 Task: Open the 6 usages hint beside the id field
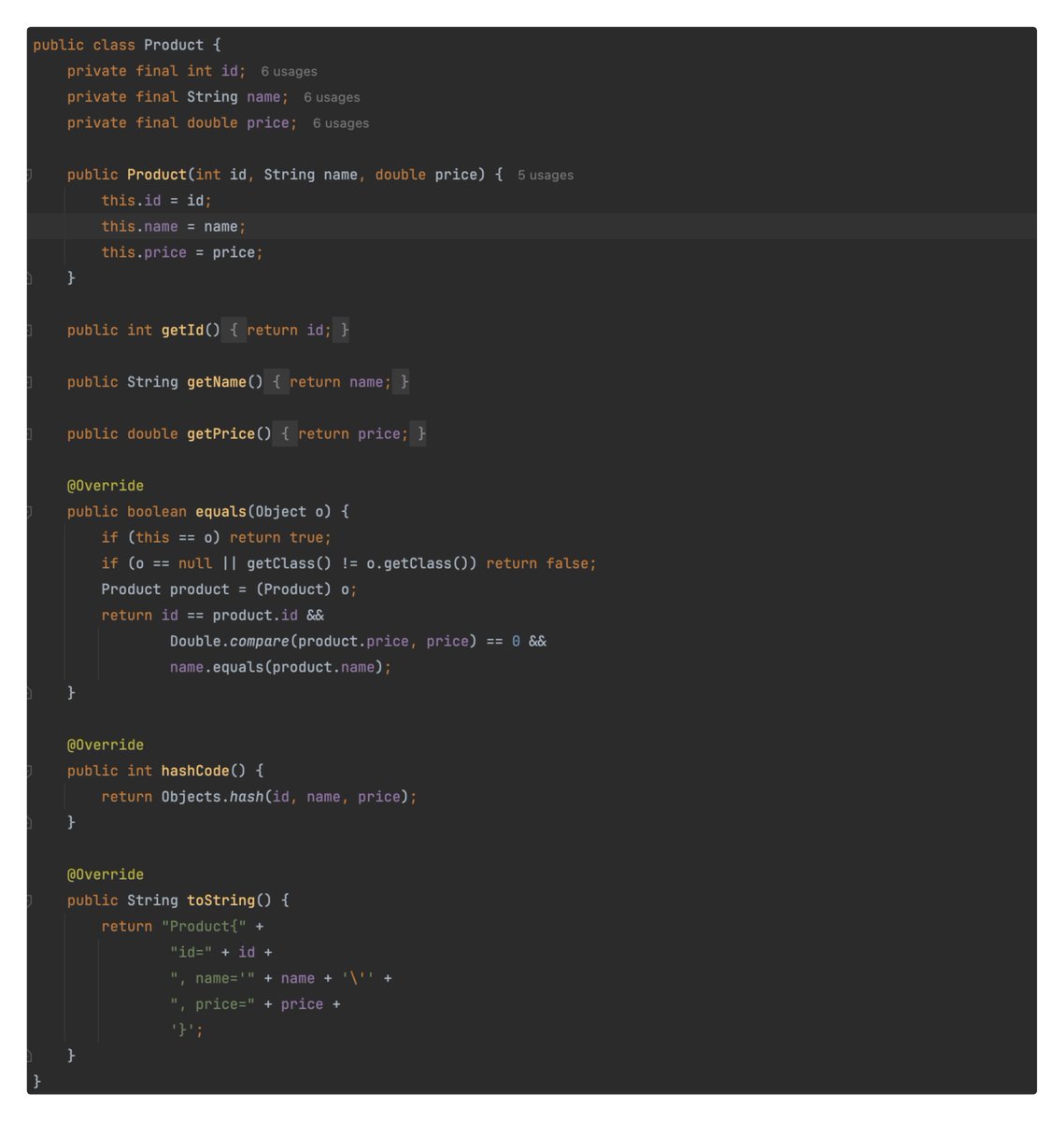[x=289, y=72]
